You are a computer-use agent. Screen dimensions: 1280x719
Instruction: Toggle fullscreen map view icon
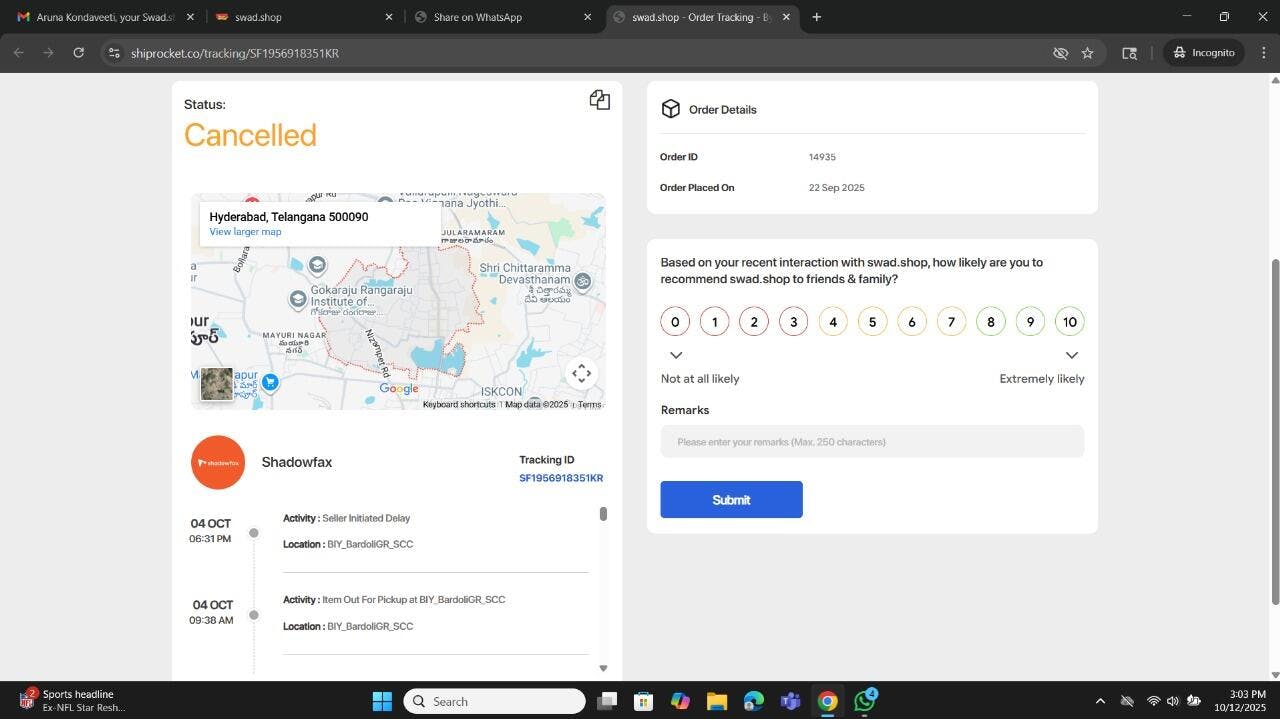pyautogui.click(x=582, y=373)
